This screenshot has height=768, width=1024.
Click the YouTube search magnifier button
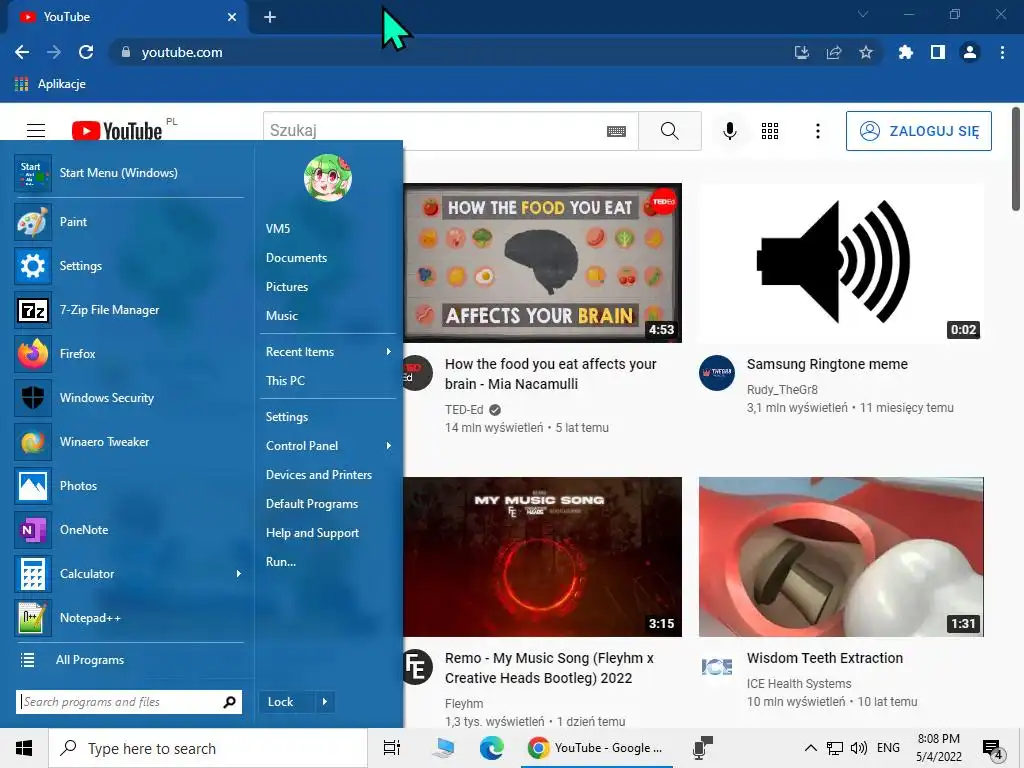coord(669,131)
